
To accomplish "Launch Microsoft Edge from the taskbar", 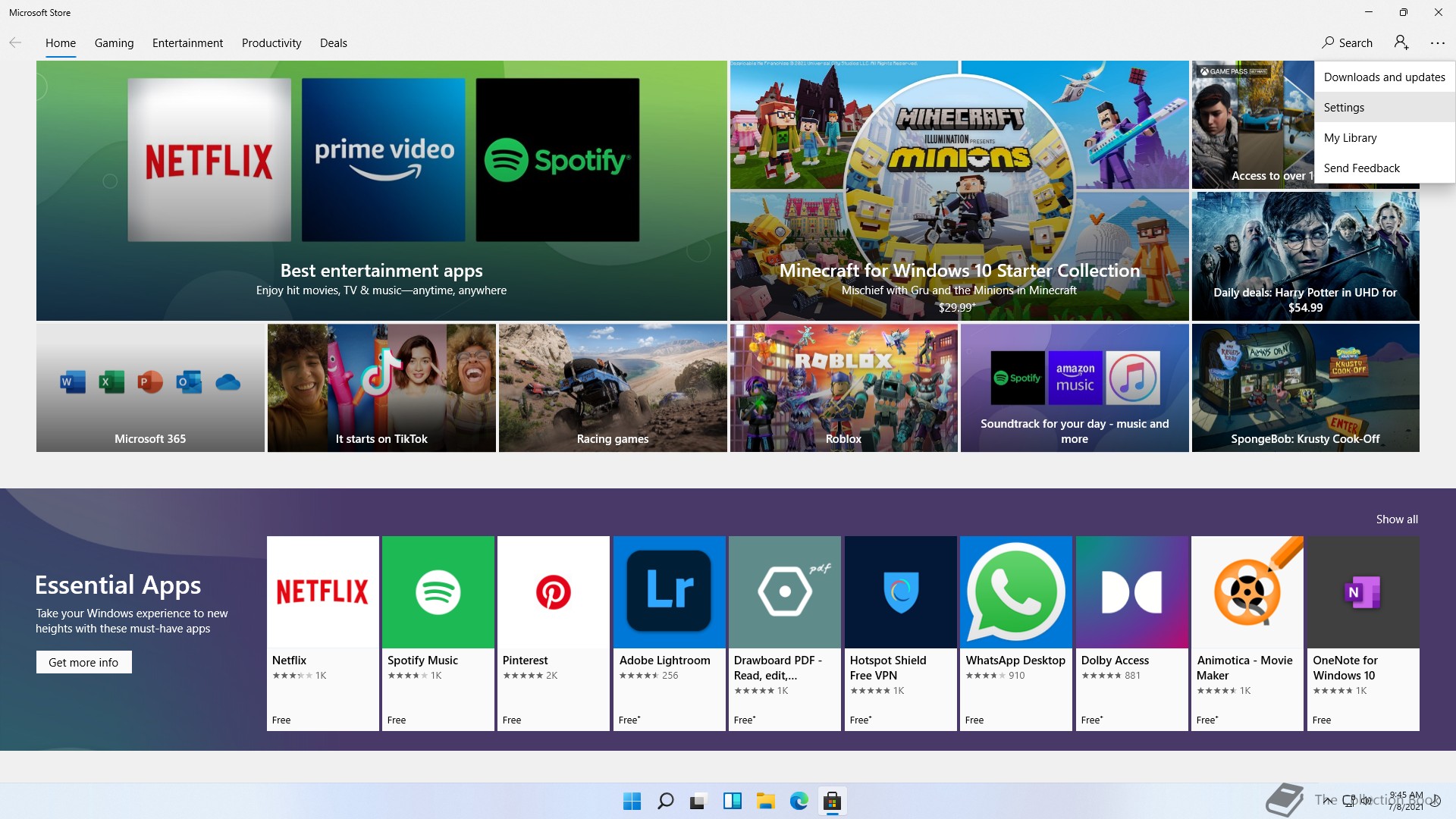I will [x=799, y=801].
